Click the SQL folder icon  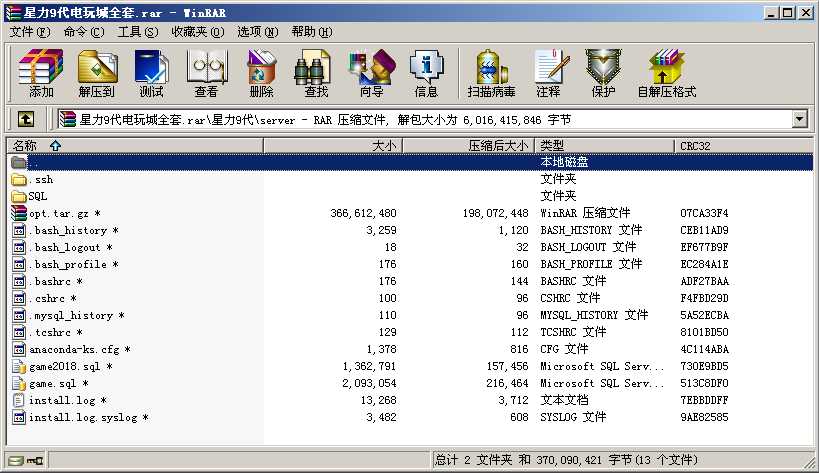click(x=19, y=196)
